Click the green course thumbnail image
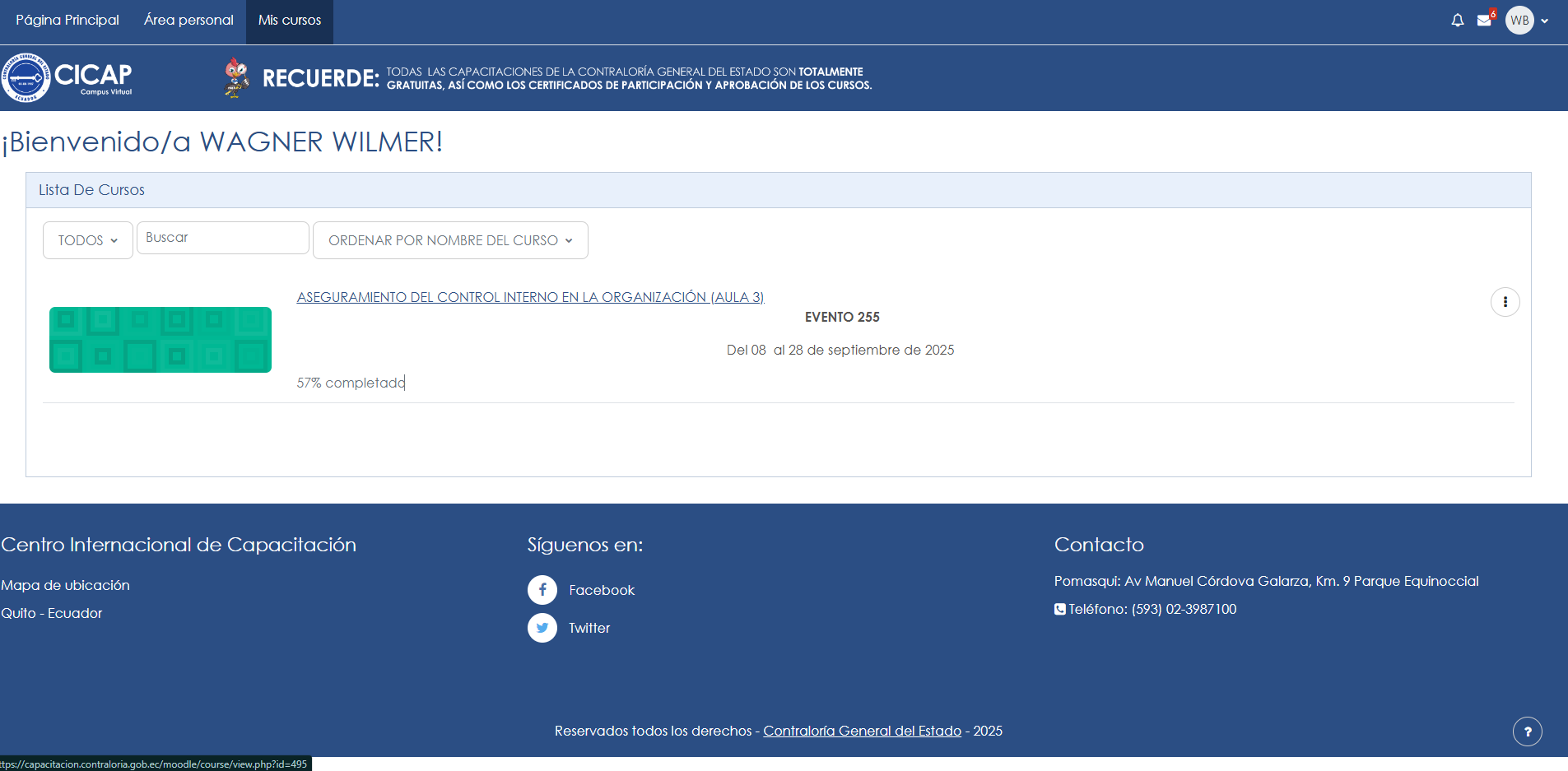Image resolution: width=1568 pixels, height=771 pixels. (161, 340)
